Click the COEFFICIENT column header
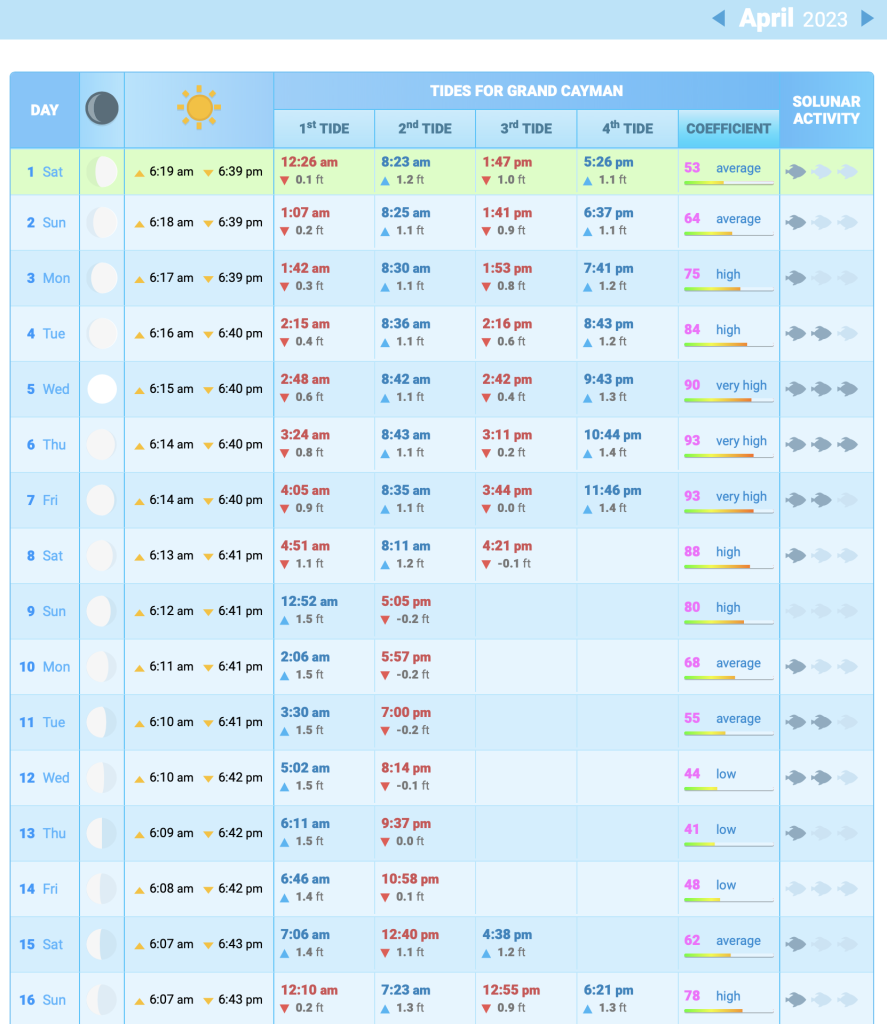The width and height of the screenshot is (887, 1024). [x=728, y=128]
